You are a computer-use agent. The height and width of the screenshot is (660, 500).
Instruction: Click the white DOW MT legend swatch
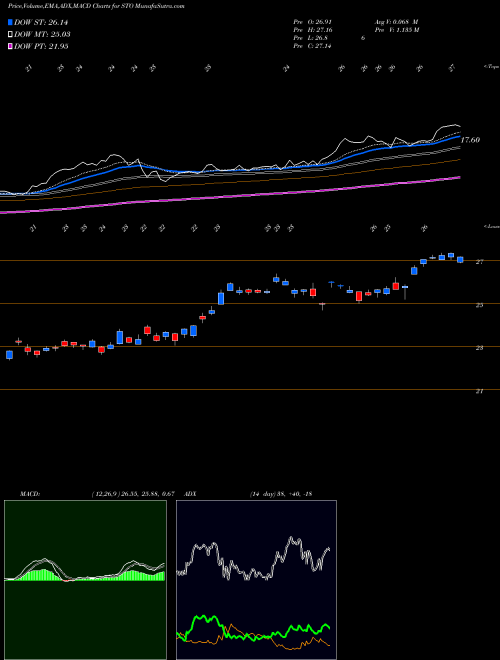[10, 35]
